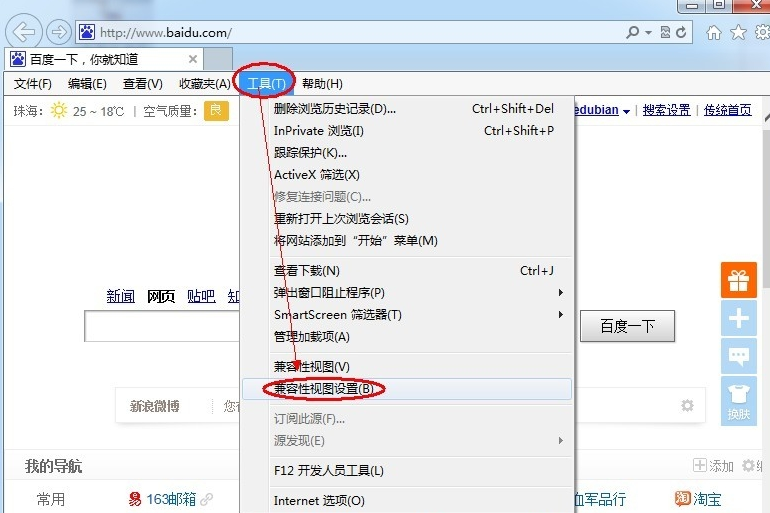Open Internet 选项(O) menu item
770x513 pixels.
coord(407,501)
